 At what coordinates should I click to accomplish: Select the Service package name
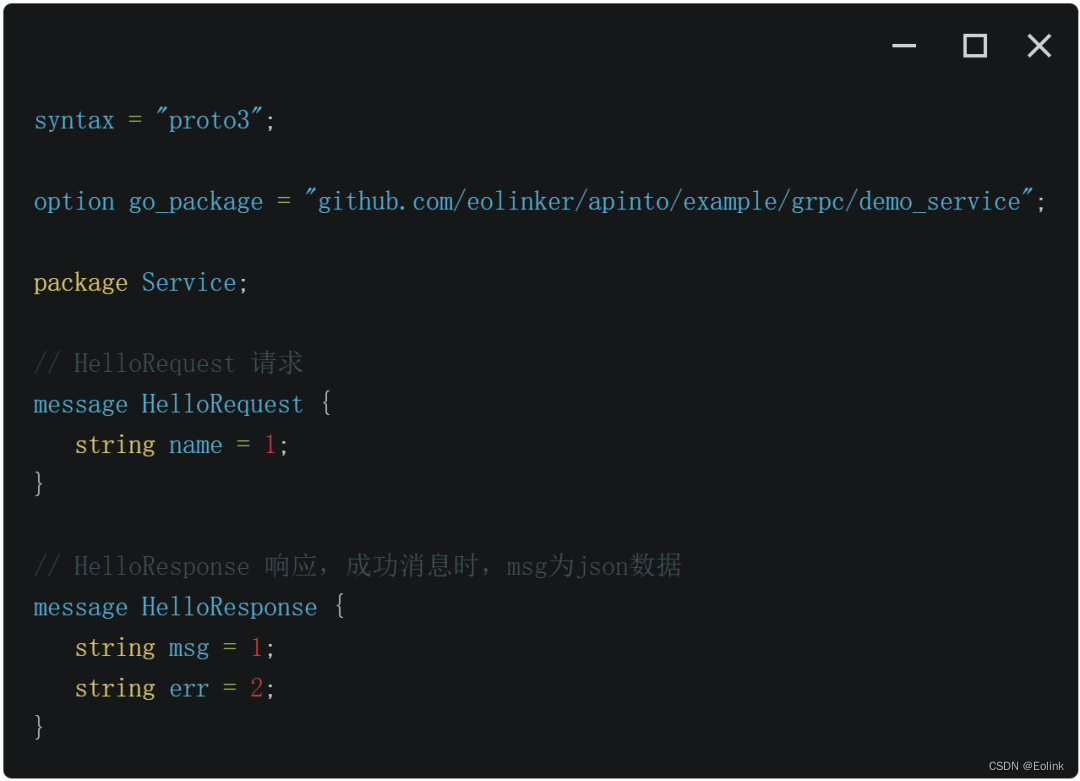pos(189,282)
